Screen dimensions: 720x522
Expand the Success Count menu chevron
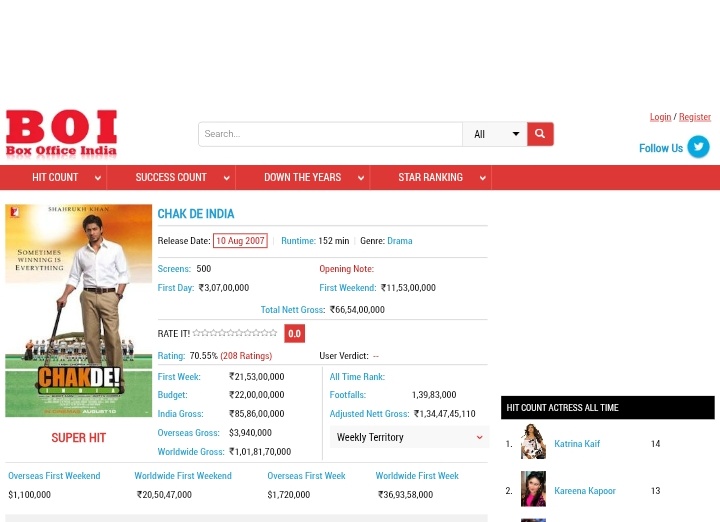226,178
